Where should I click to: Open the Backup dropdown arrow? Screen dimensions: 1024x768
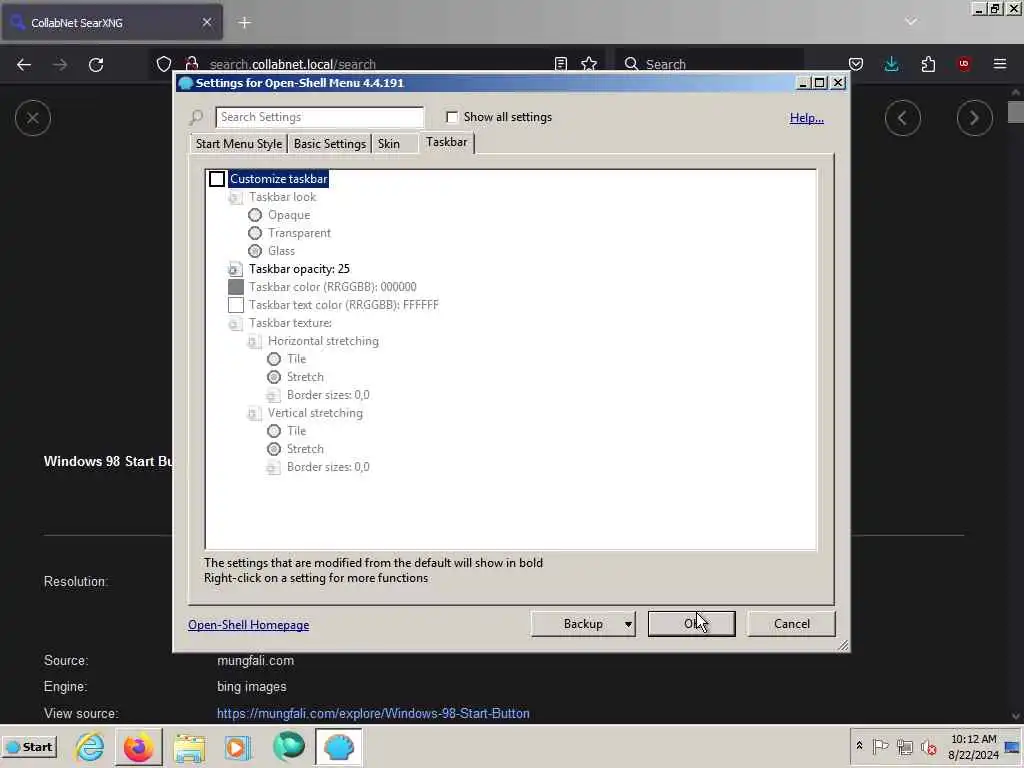pyautogui.click(x=628, y=624)
